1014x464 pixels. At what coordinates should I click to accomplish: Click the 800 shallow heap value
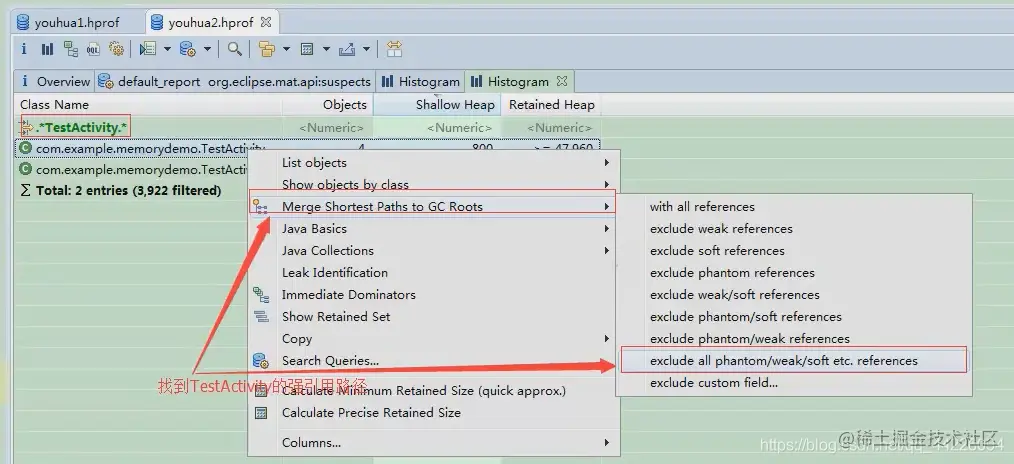[x=482, y=148]
